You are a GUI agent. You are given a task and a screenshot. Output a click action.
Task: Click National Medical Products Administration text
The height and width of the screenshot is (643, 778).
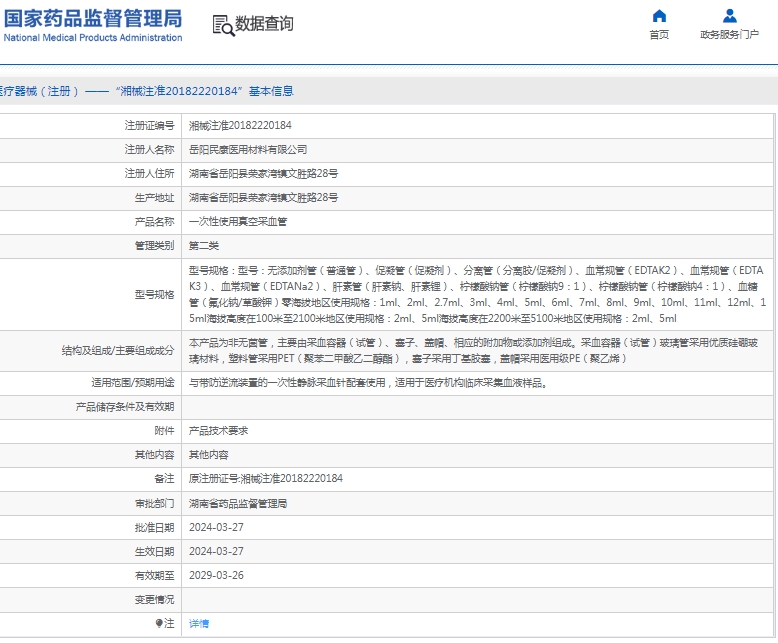click(93, 38)
